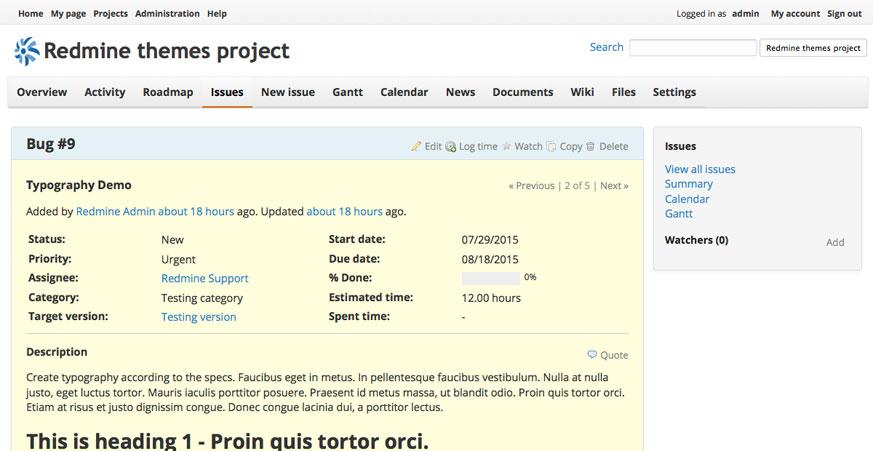
Task: Go to the Wiki tab
Action: tap(582, 92)
